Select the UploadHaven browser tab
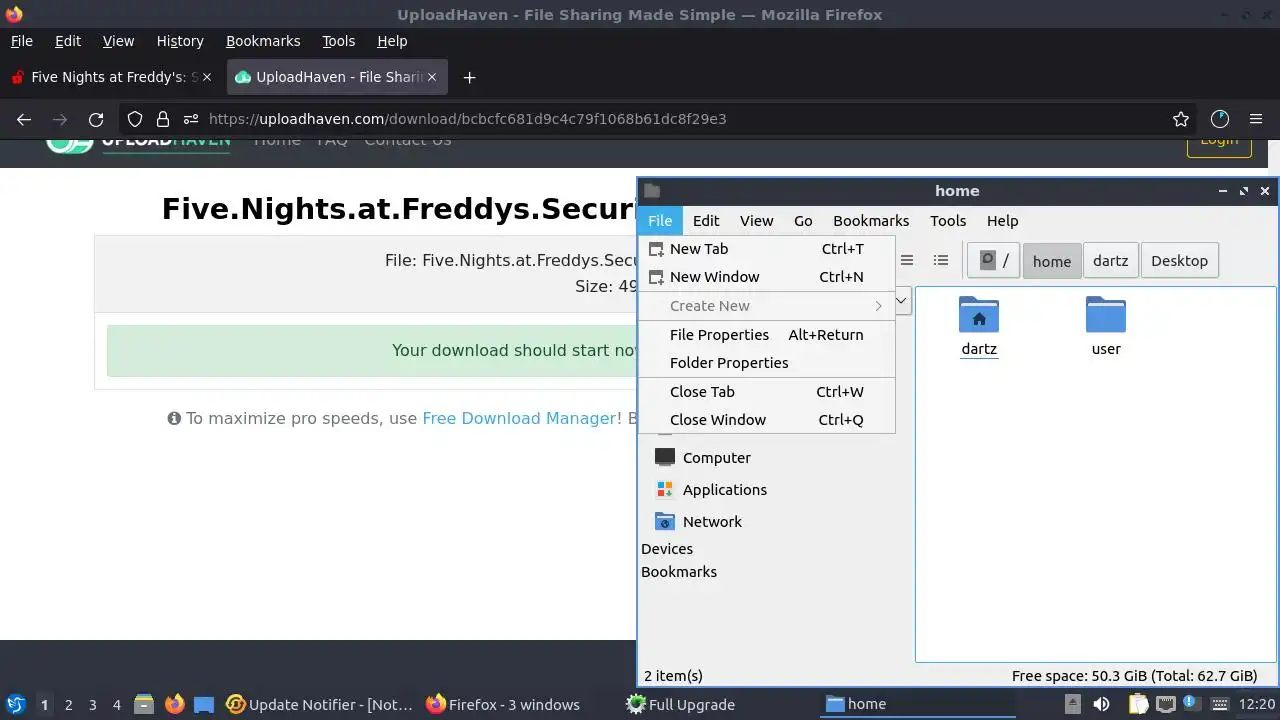This screenshot has width=1280, height=720. pyautogui.click(x=338, y=77)
